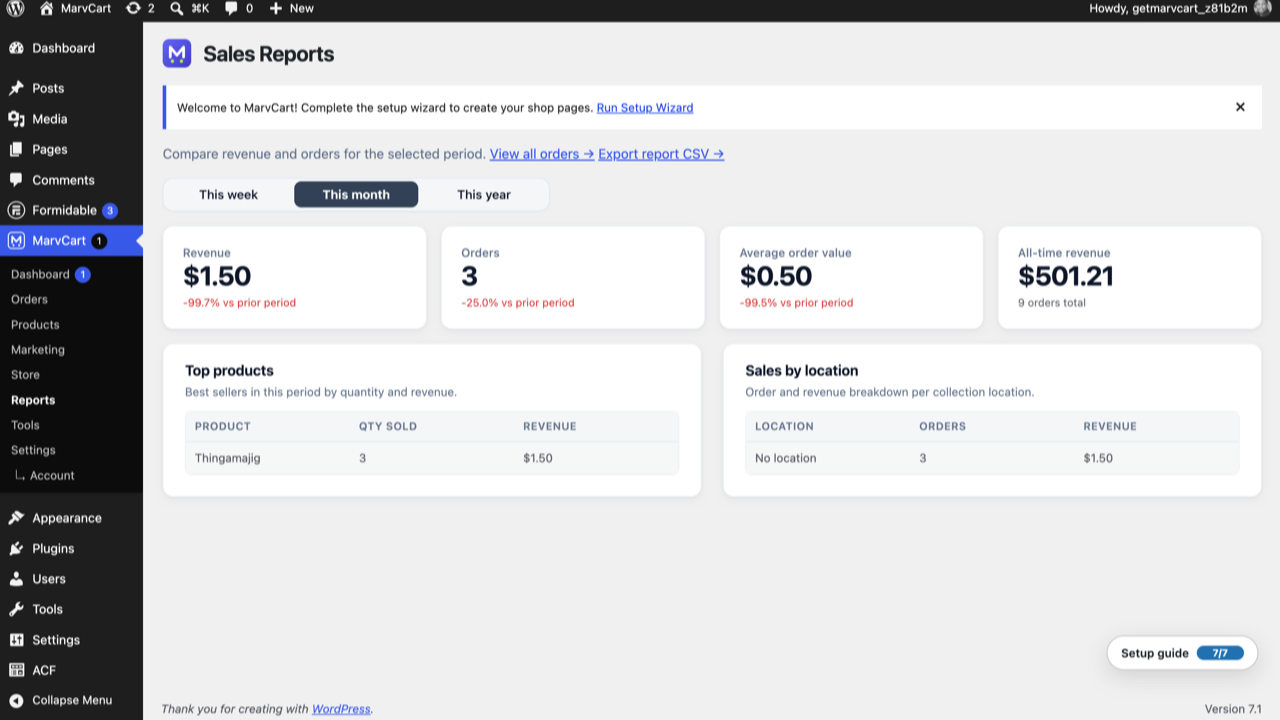
Task: Switch to the This week period
Action: 228,195
